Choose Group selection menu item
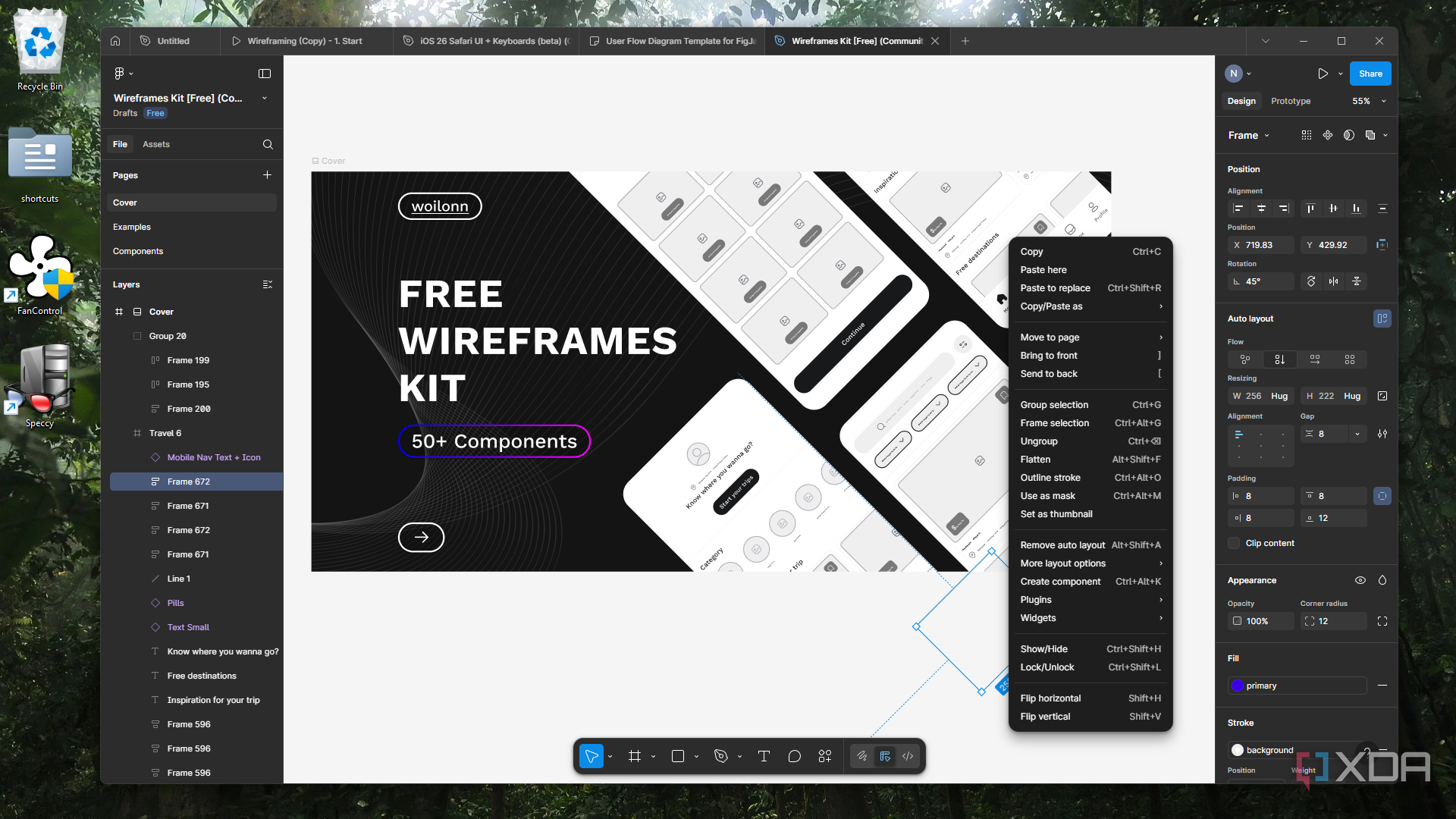Image resolution: width=1456 pixels, height=819 pixels. pos(1090,405)
